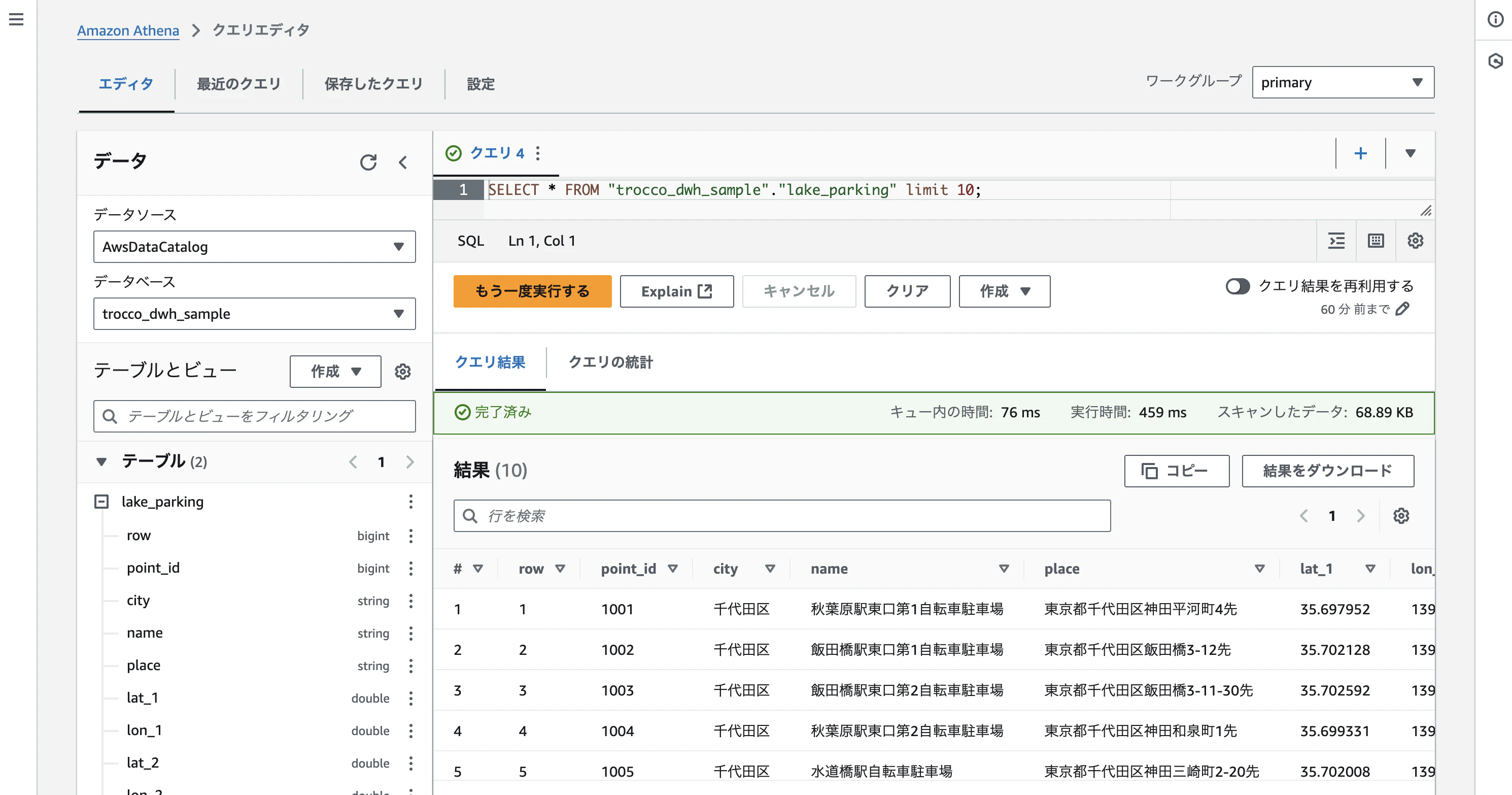Select the クエリ結果 tab
Screen dimensions: 1512x795
490,362
